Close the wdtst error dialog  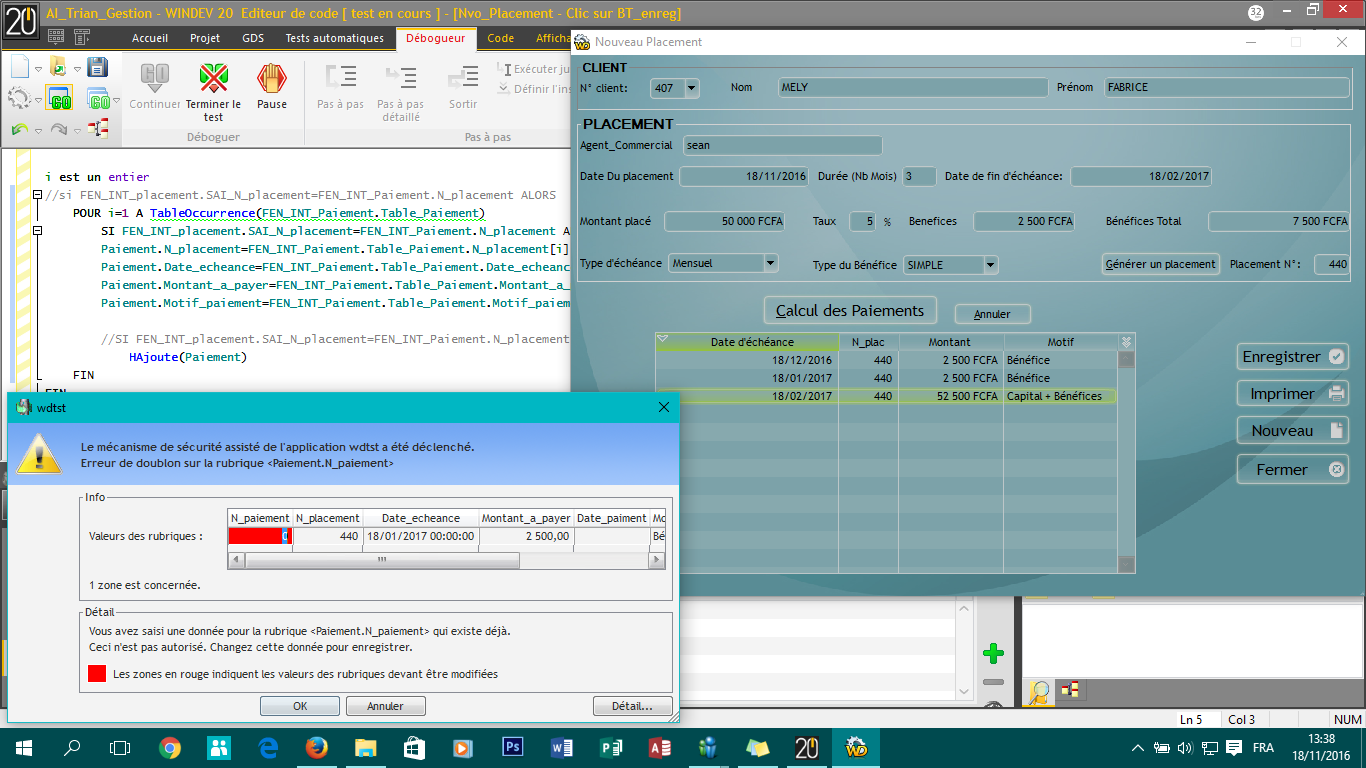pos(663,407)
